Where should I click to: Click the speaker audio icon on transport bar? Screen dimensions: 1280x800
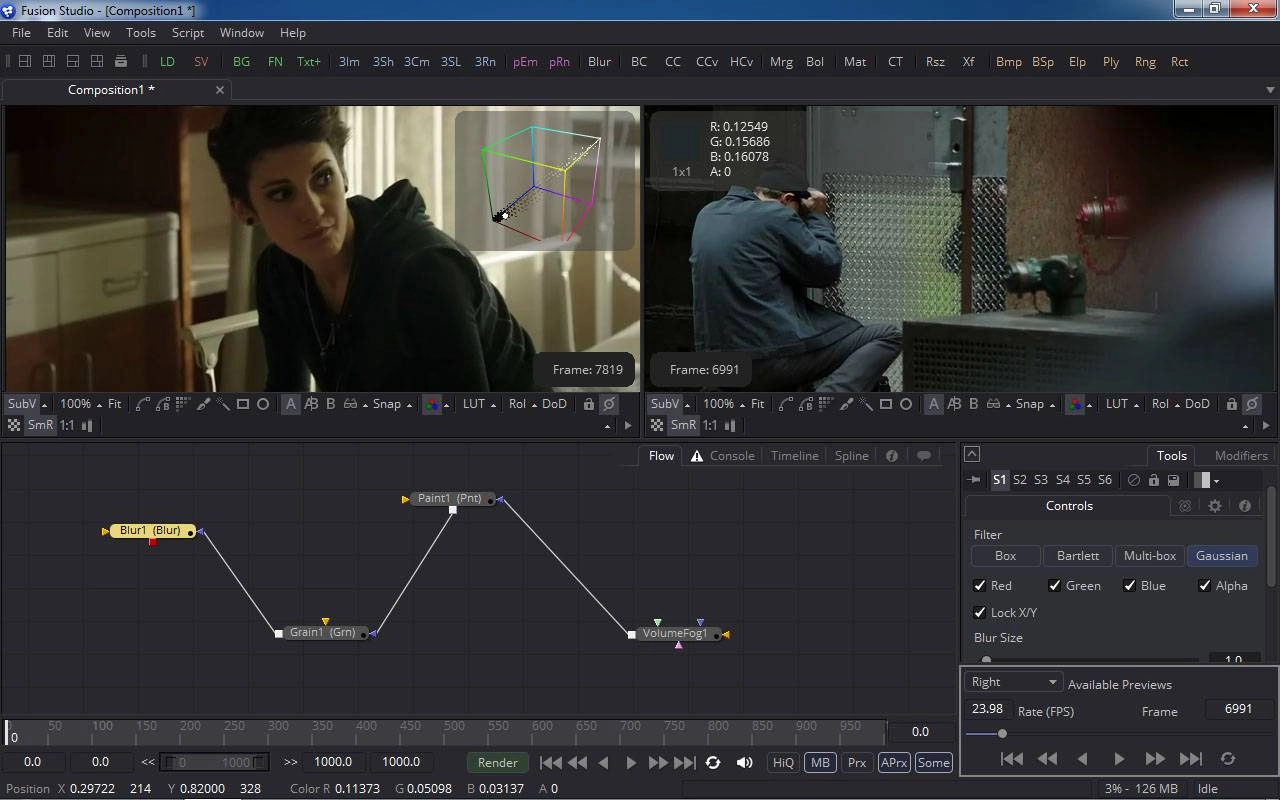click(744, 762)
